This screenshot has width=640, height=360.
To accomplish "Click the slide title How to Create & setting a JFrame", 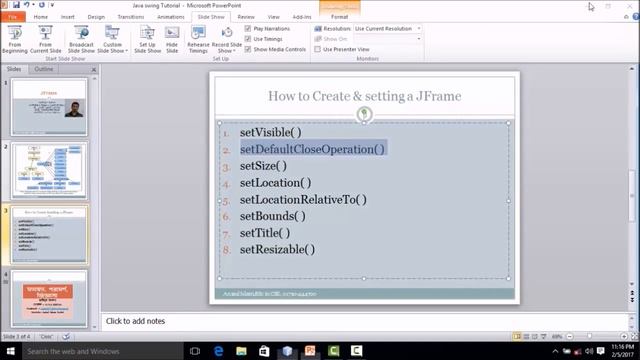I will pos(364,96).
